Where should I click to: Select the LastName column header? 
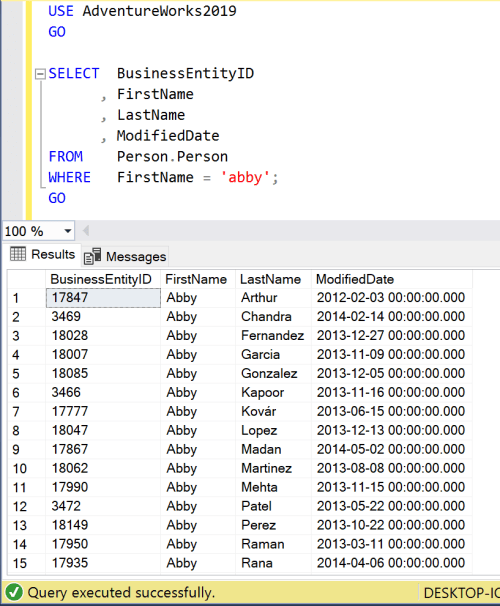click(273, 279)
